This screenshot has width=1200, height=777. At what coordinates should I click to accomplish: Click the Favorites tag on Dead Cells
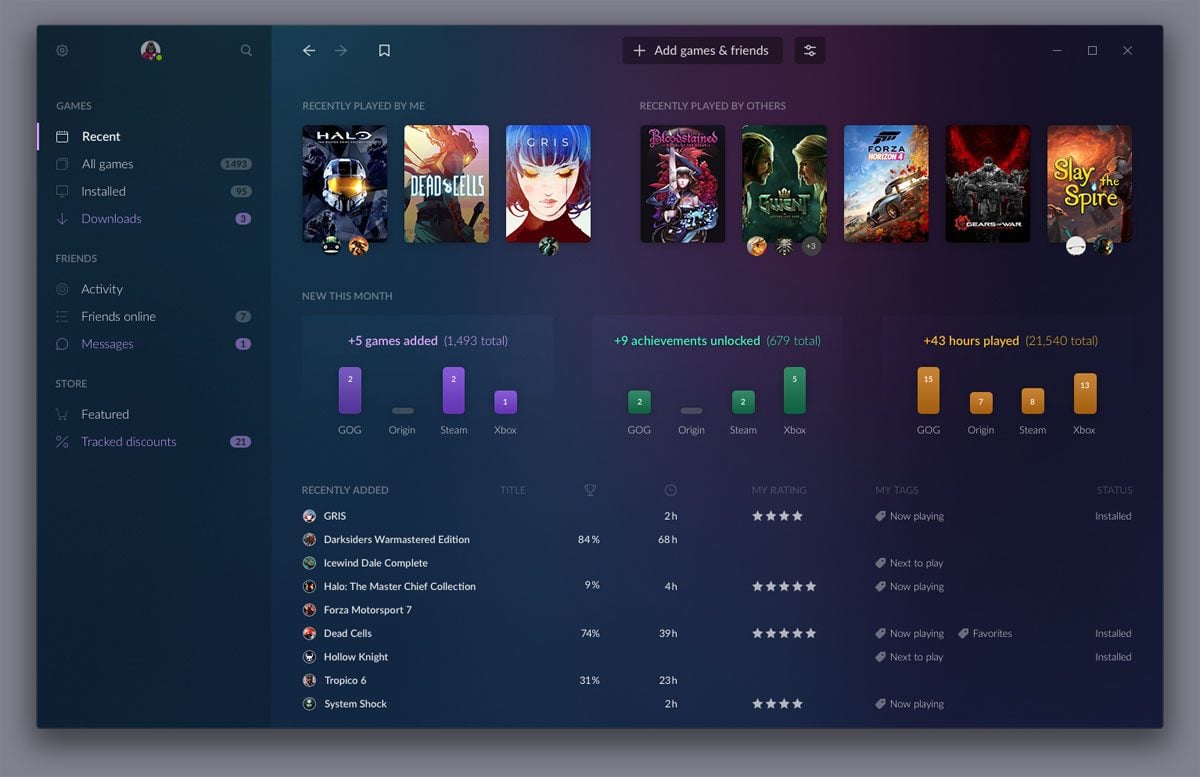[x=985, y=633]
